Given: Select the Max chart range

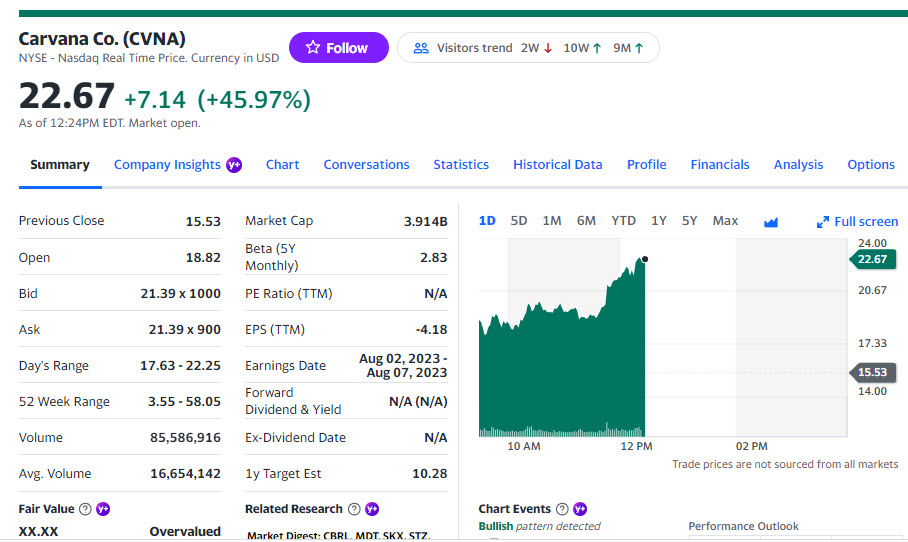Looking at the screenshot, I should point(725,221).
